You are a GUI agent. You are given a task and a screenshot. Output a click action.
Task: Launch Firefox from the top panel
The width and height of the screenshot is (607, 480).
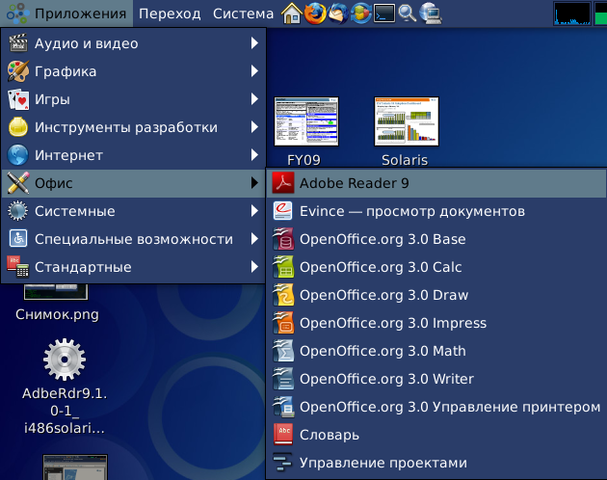coord(314,13)
